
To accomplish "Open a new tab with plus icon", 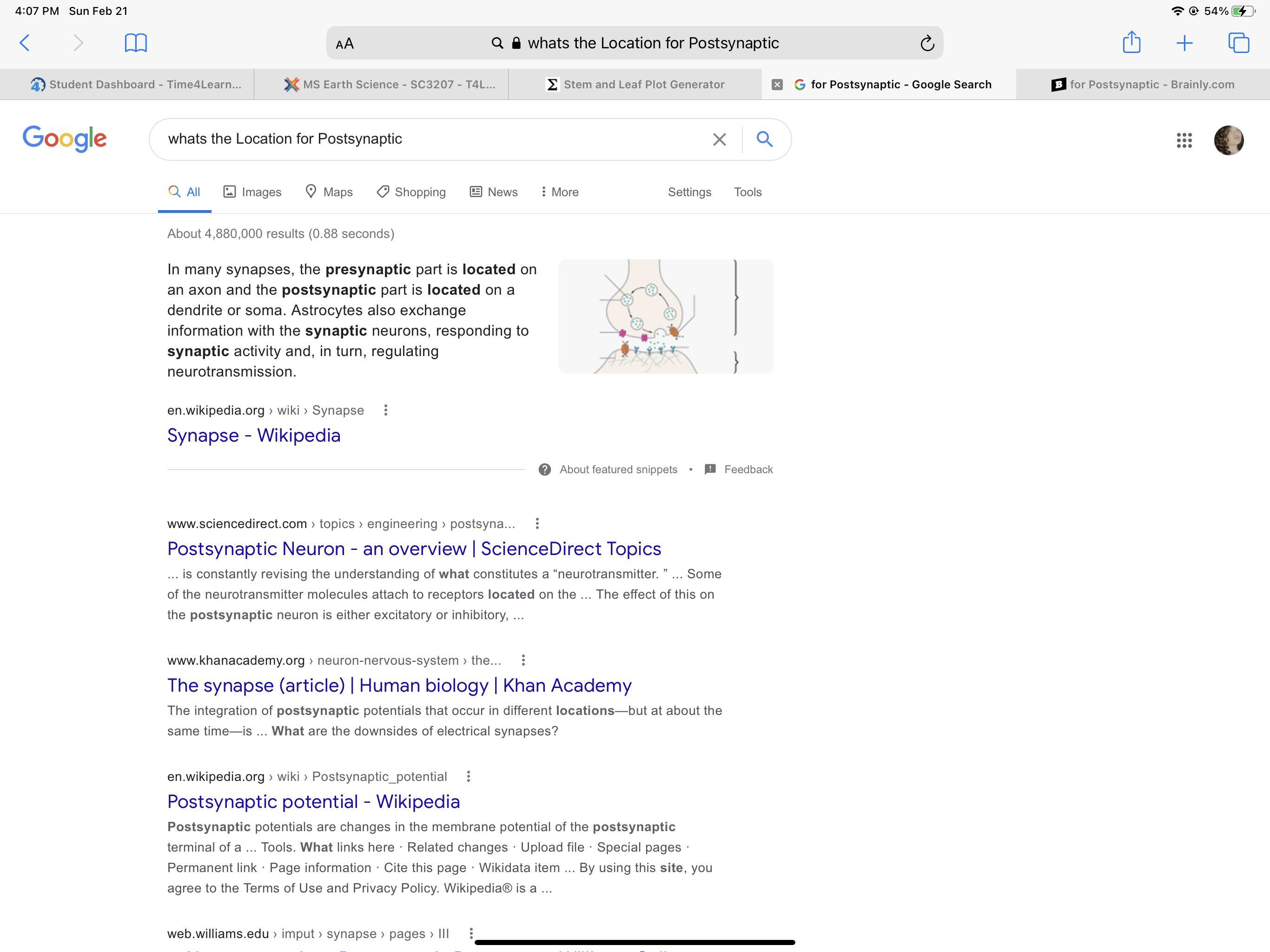I will tap(1184, 43).
